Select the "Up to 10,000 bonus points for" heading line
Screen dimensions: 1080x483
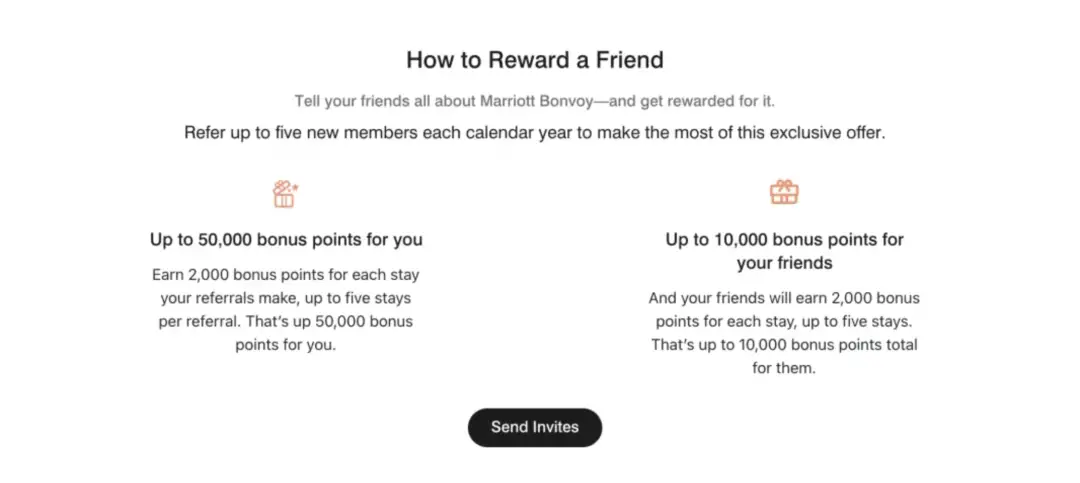(x=784, y=240)
